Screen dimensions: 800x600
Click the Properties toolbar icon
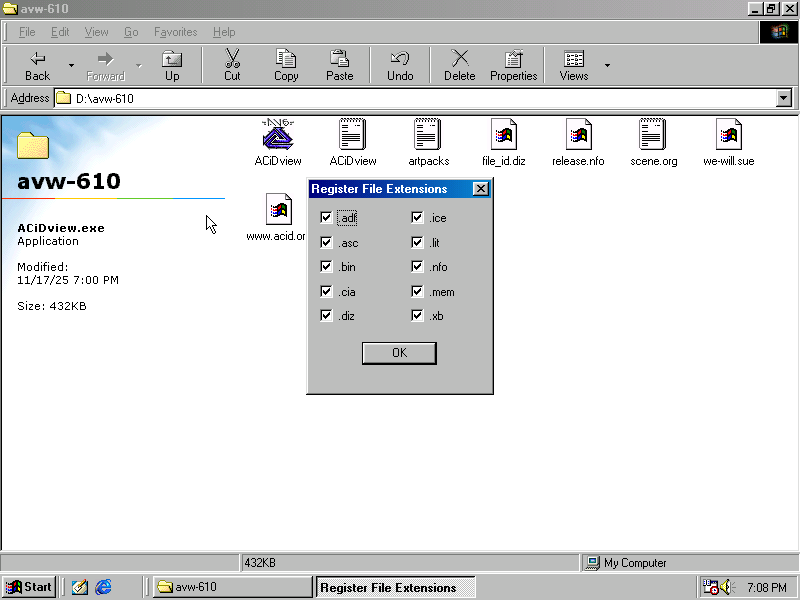pos(513,65)
